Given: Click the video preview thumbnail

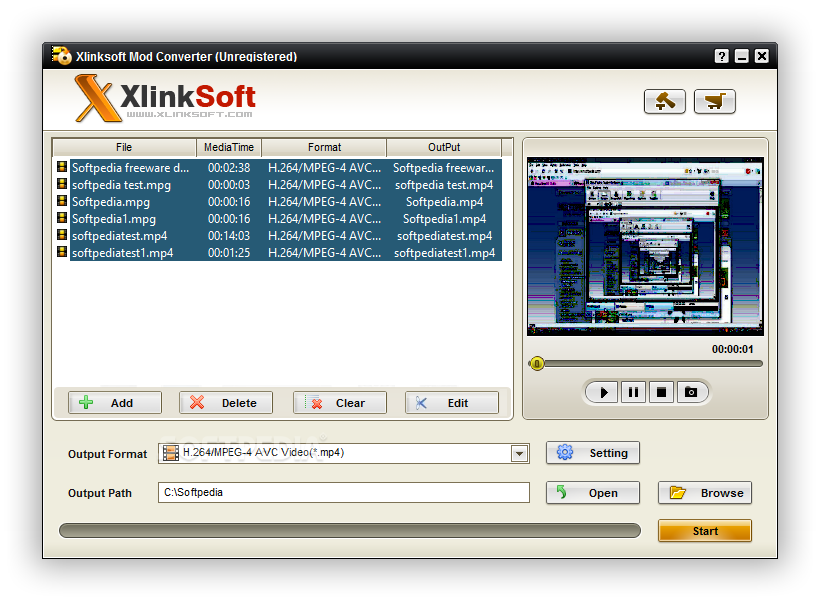Looking at the screenshot, I should point(645,246).
